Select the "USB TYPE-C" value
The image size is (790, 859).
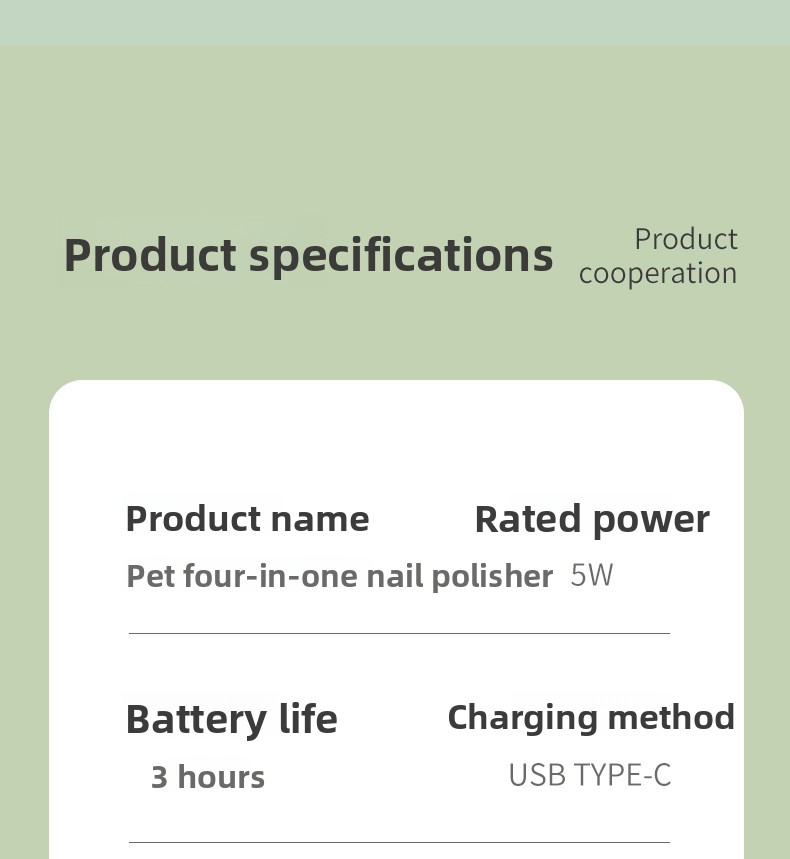[x=589, y=775]
